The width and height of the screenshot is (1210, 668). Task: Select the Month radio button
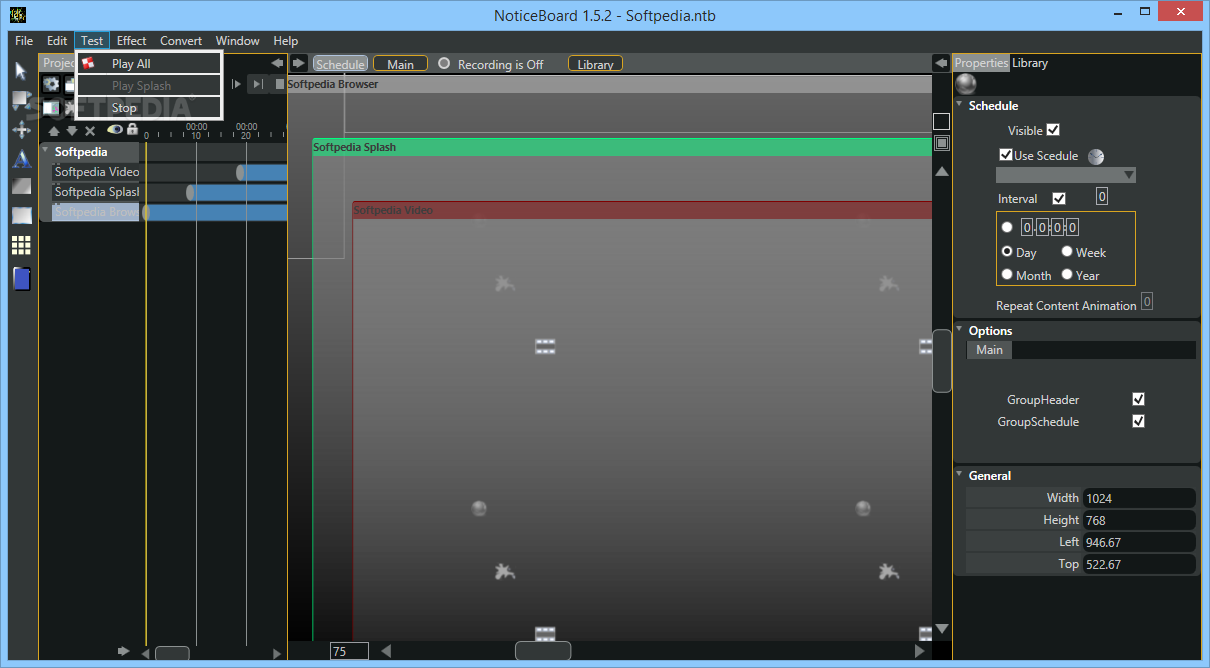click(x=1007, y=274)
